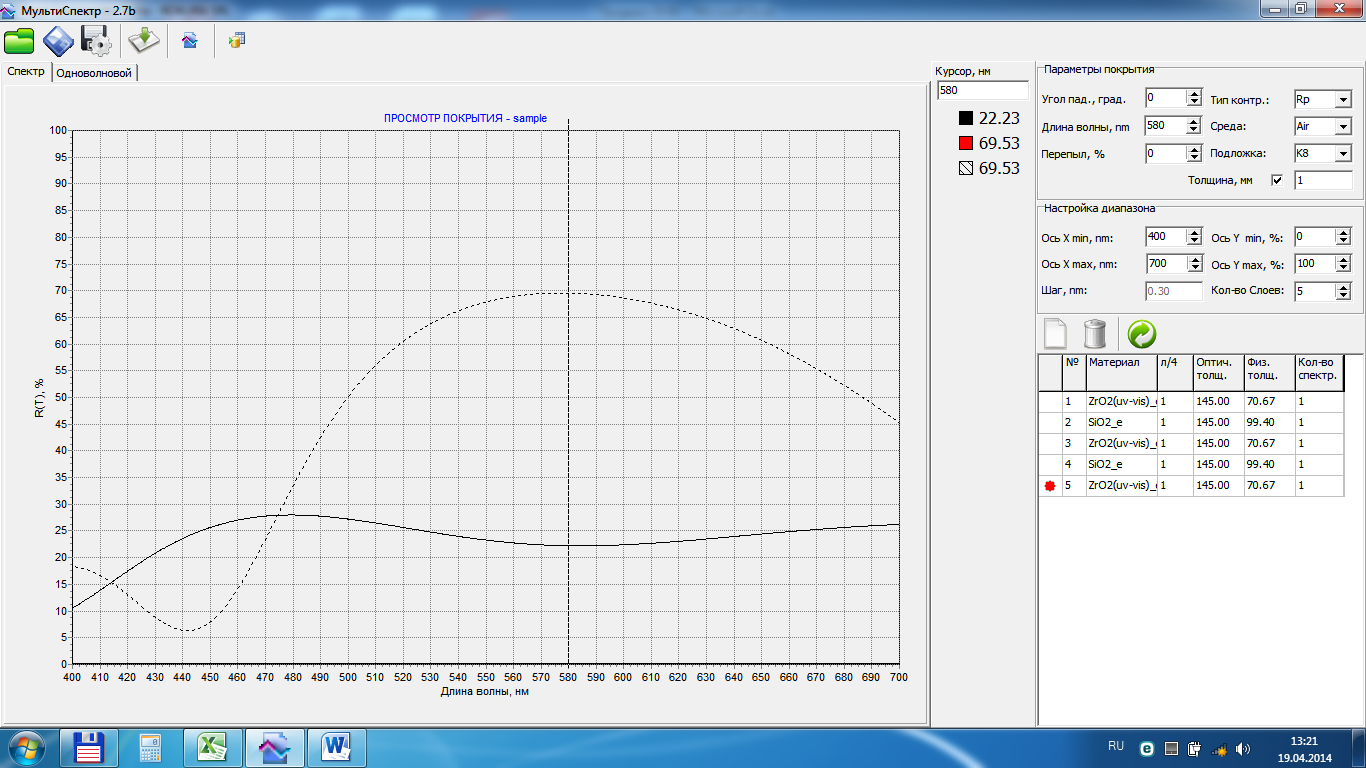The image size is (1366, 768).
Task: Click the green arrow import tray icon
Action: pos(143,41)
